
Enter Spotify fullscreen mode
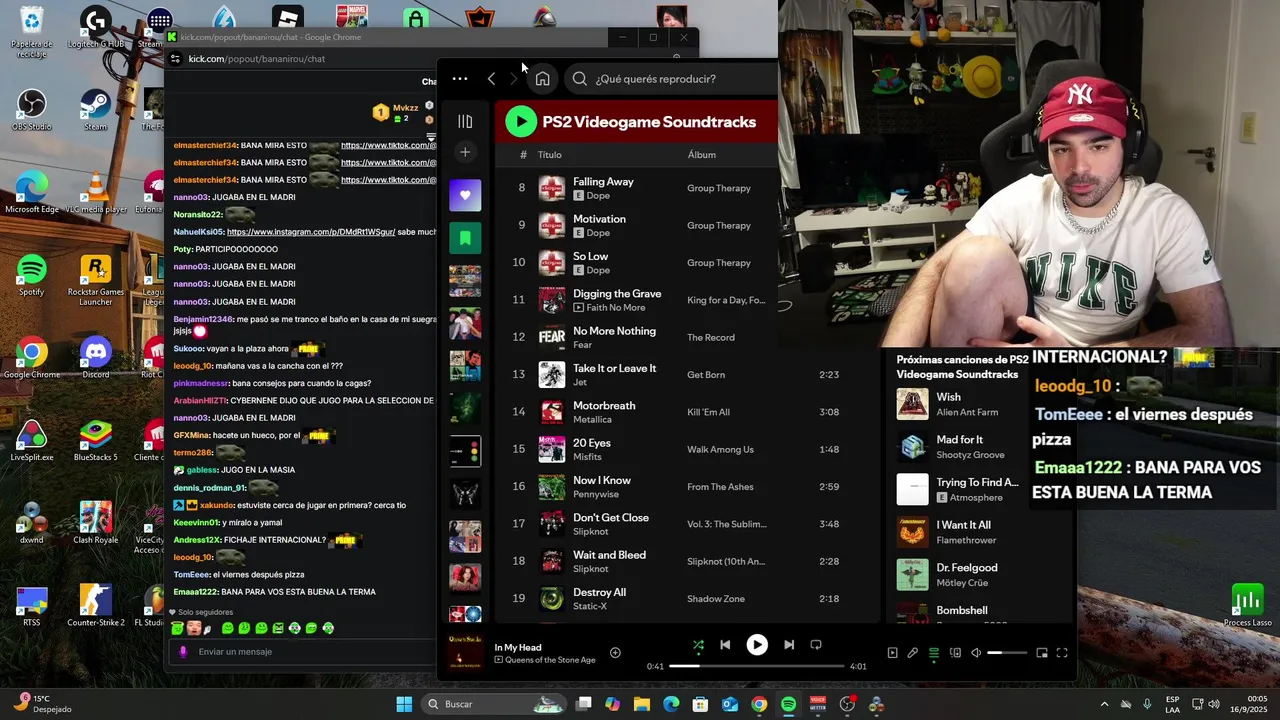(x=1062, y=653)
